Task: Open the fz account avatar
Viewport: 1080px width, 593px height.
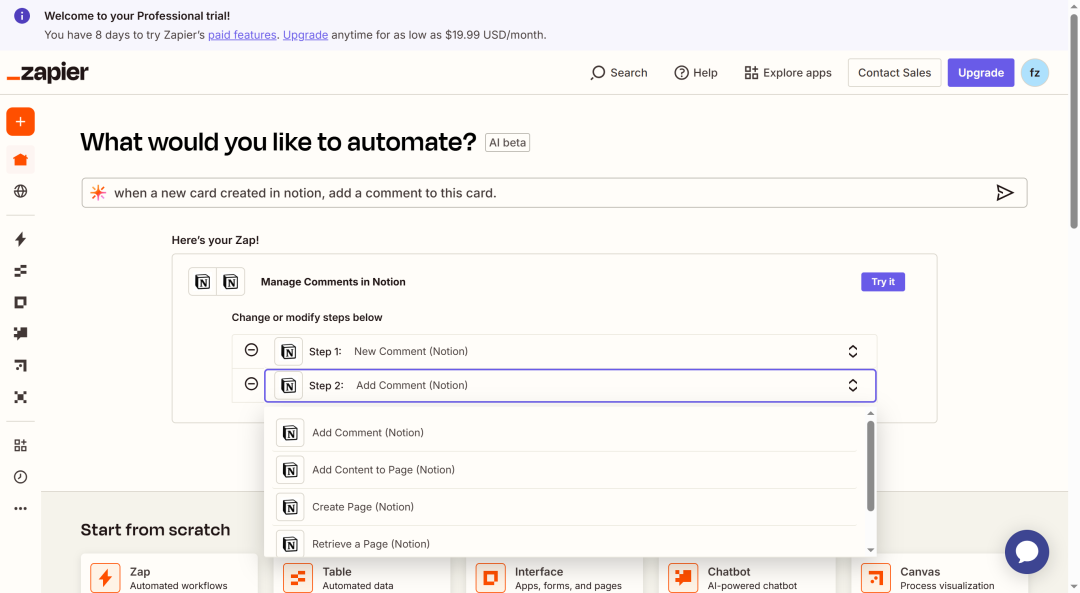Action: [x=1035, y=73]
